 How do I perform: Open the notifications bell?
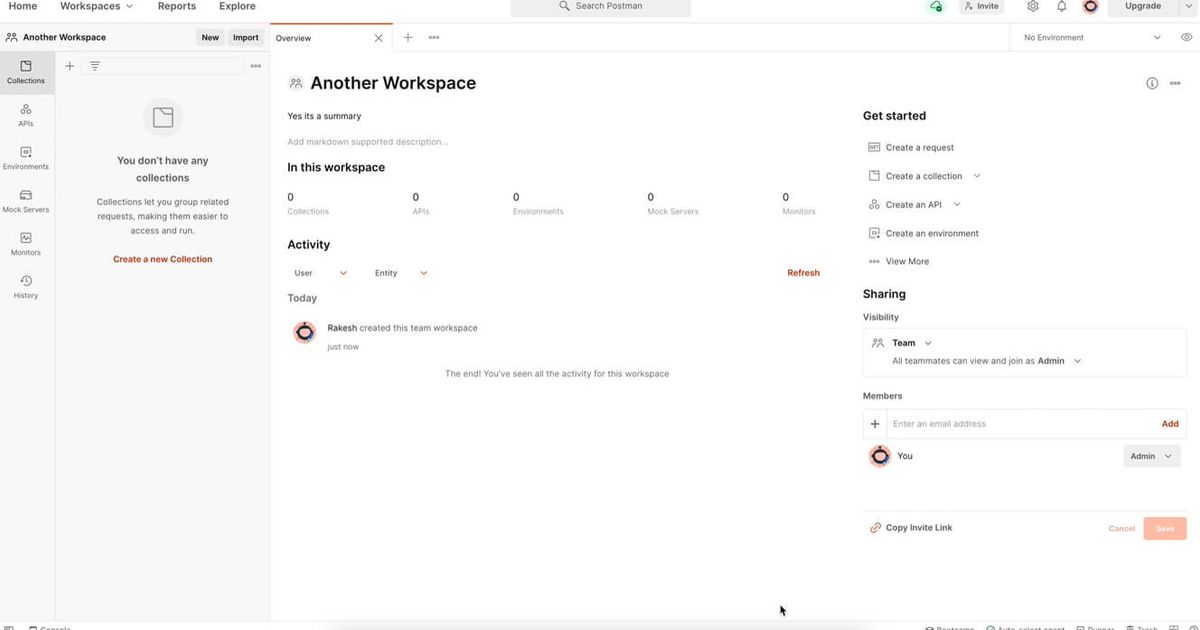coord(1062,6)
